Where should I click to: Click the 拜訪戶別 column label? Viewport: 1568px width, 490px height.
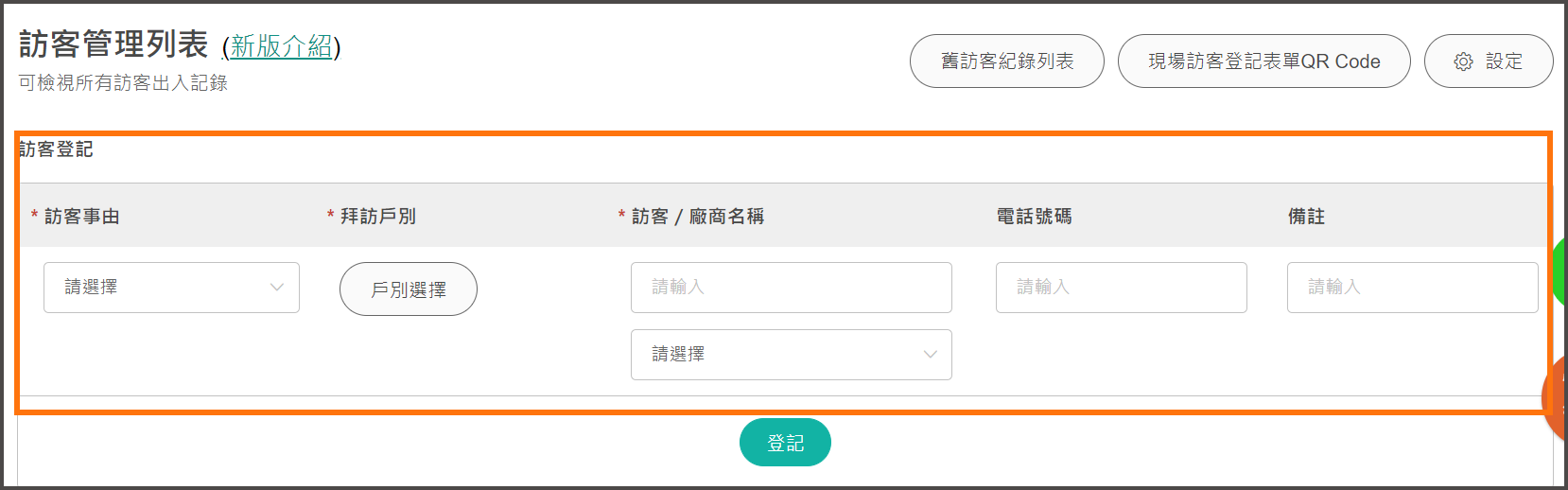(378, 217)
